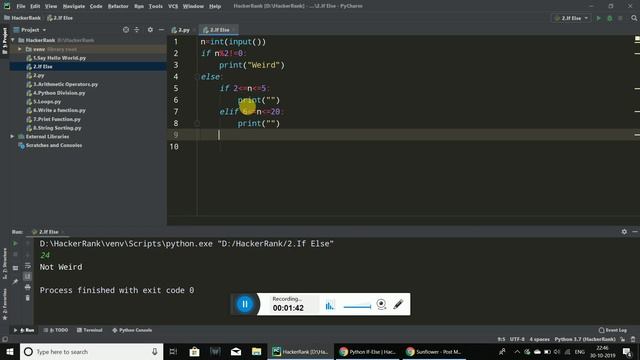This screenshot has width=640, height=360.
Task: Select 3.Arithmetic Operators.py in tree
Action: (x=62, y=84)
